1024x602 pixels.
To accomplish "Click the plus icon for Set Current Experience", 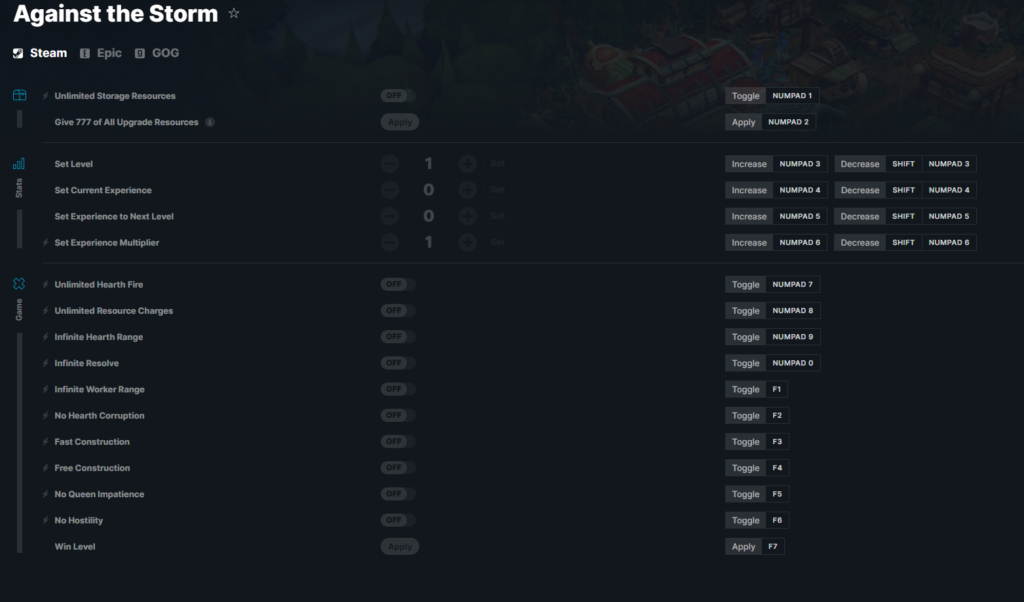I will click(467, 190).
